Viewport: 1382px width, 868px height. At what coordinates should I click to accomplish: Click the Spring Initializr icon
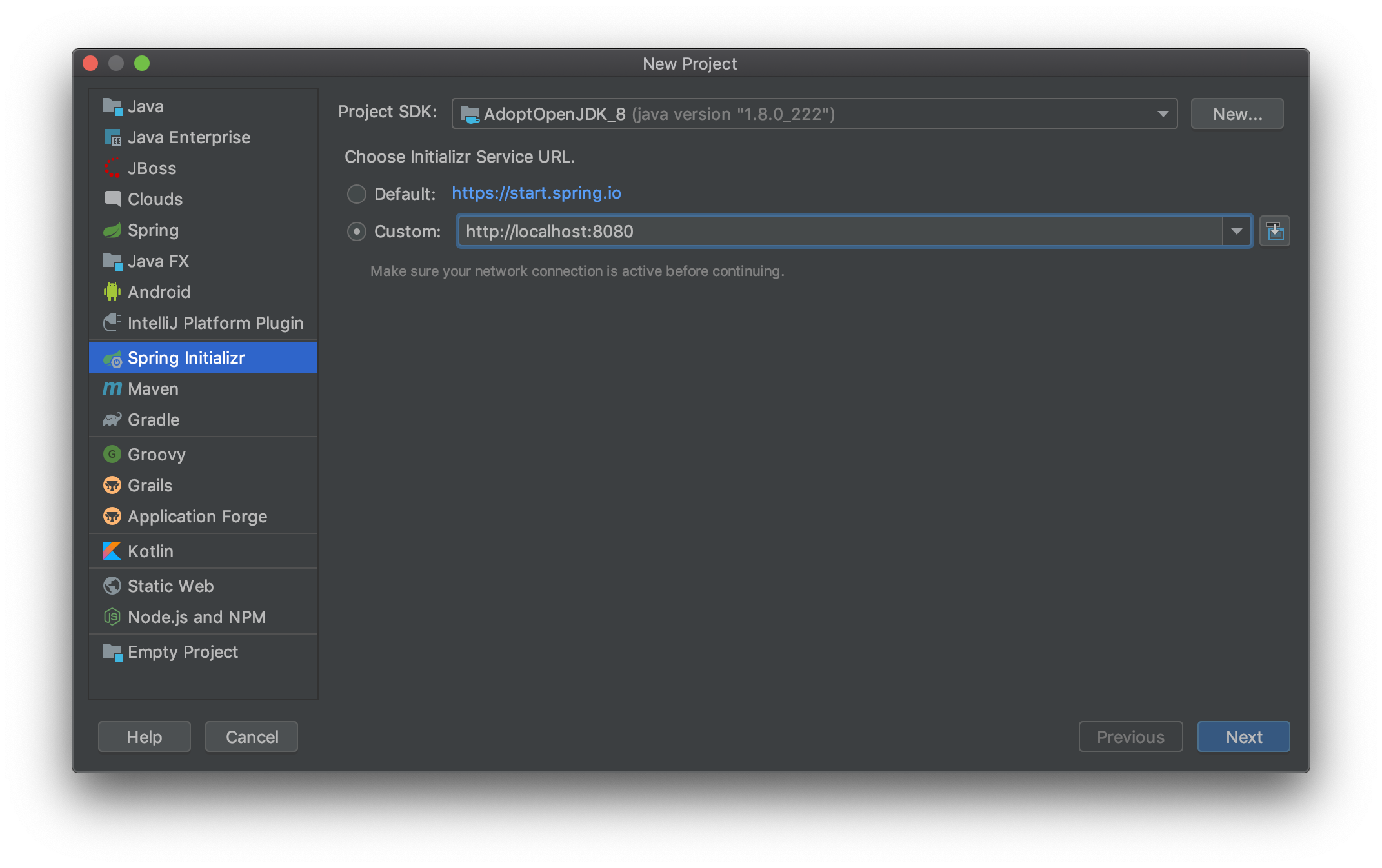point(112,358)
